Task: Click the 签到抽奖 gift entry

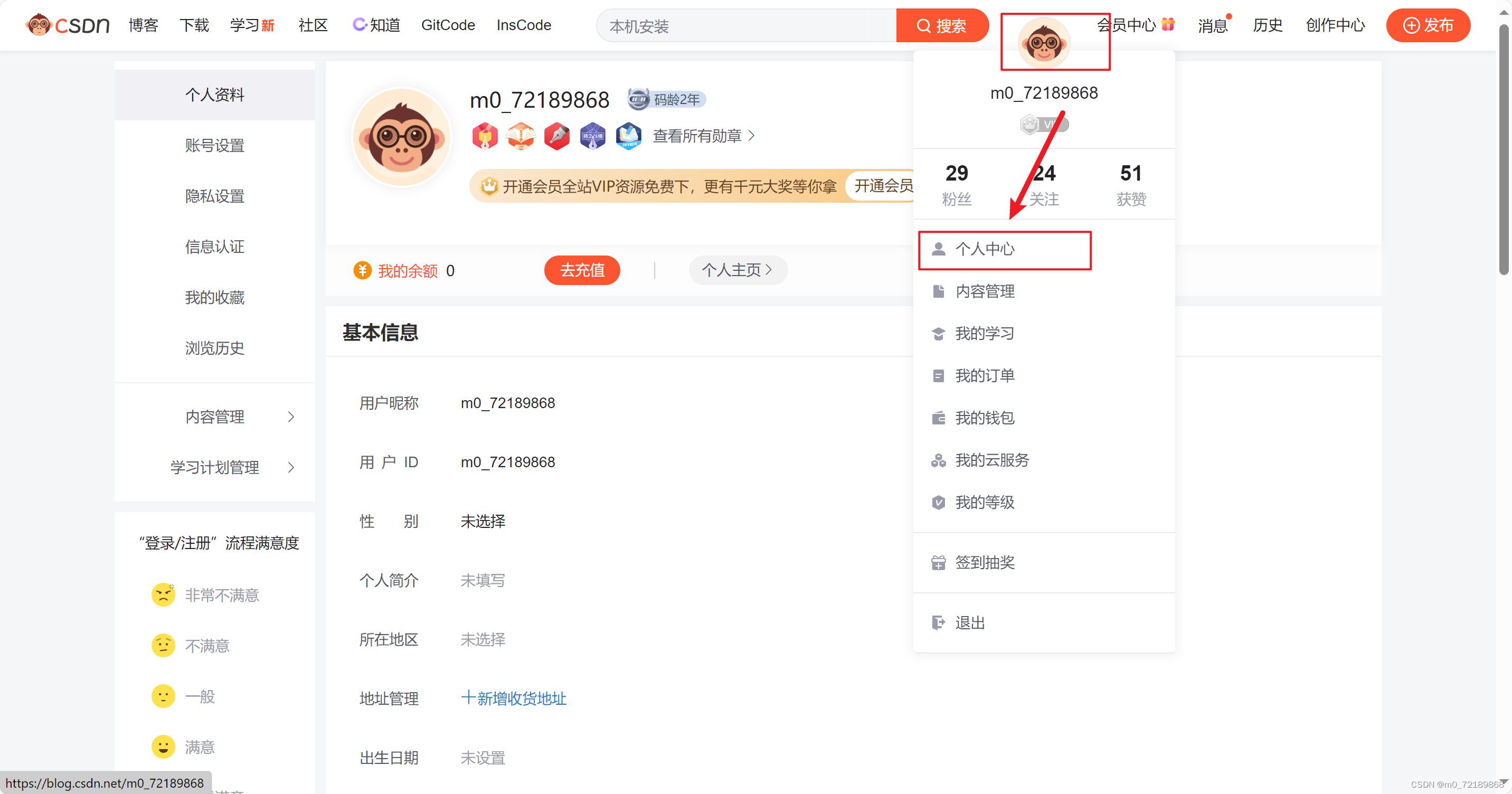Action: point(984,562)
